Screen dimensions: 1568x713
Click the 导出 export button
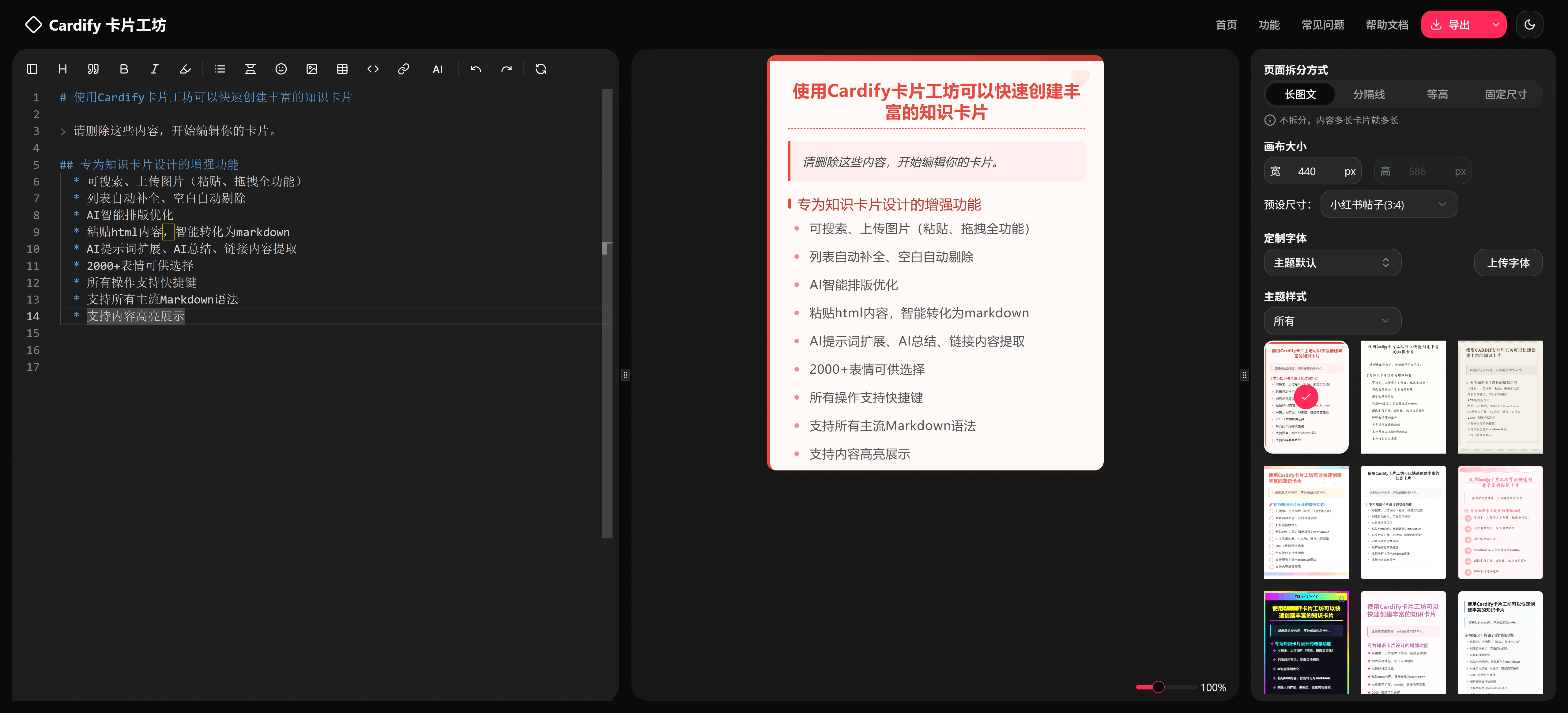click(1451, 25)
